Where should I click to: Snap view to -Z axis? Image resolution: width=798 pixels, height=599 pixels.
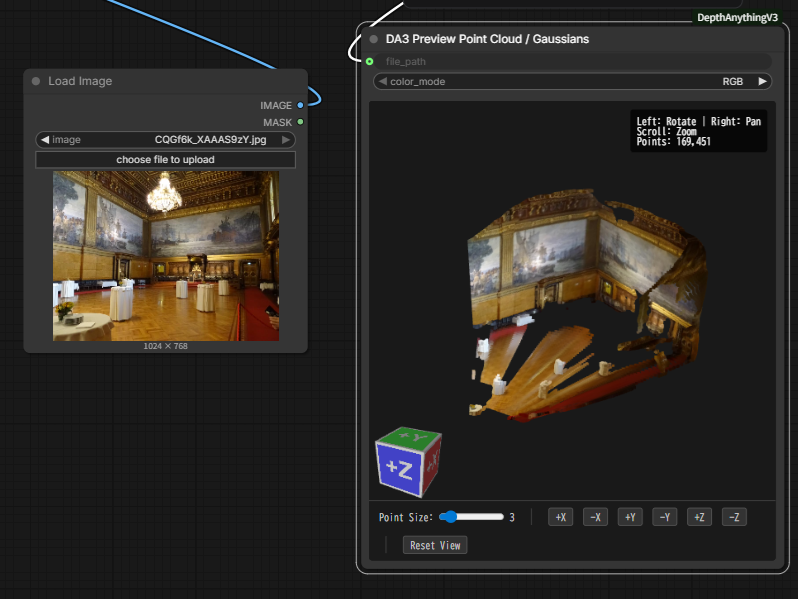tap(734, 517)
